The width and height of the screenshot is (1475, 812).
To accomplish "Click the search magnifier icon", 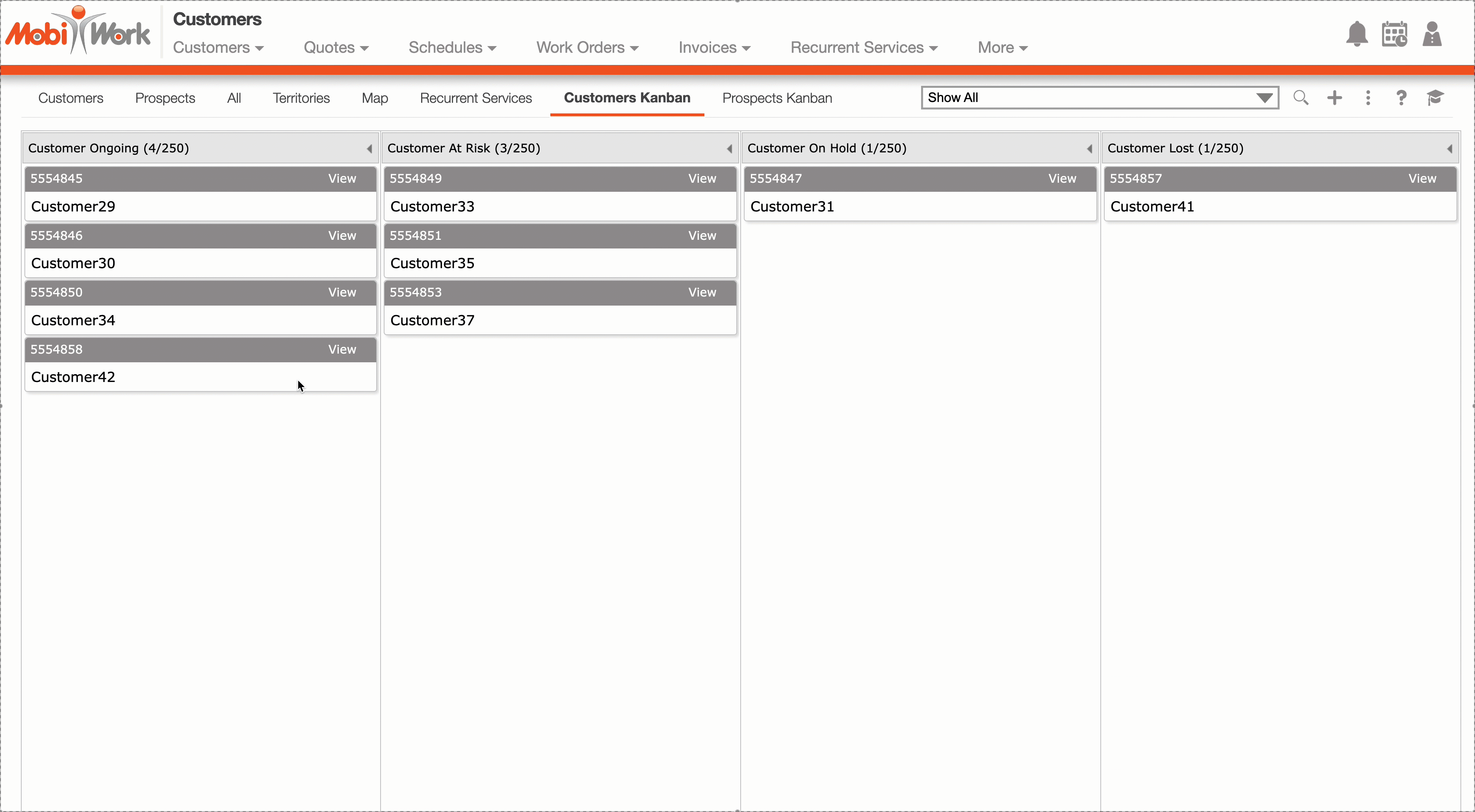I will (1300, 98).
